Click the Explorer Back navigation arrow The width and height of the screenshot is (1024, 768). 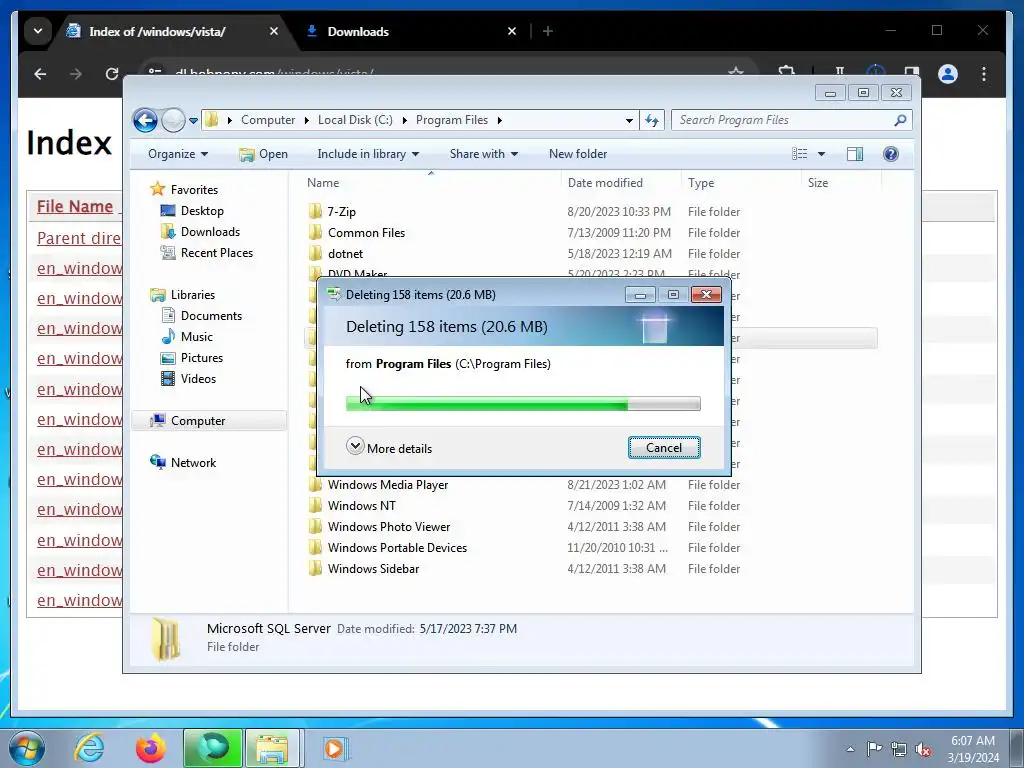pos(145,120)
